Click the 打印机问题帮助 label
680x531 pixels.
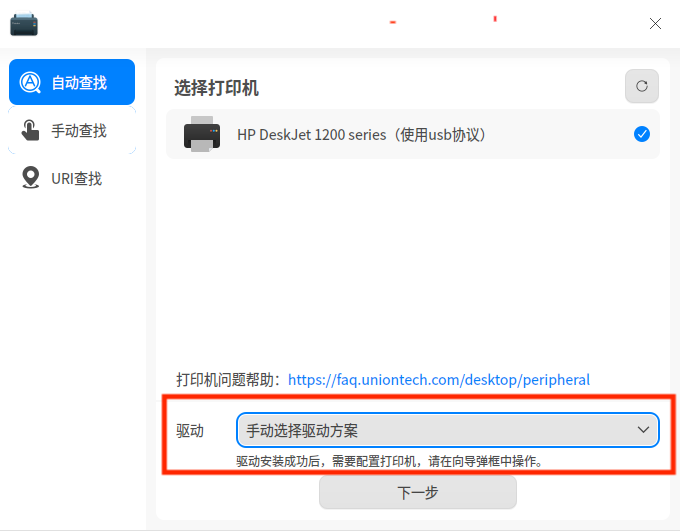point(229,380)
